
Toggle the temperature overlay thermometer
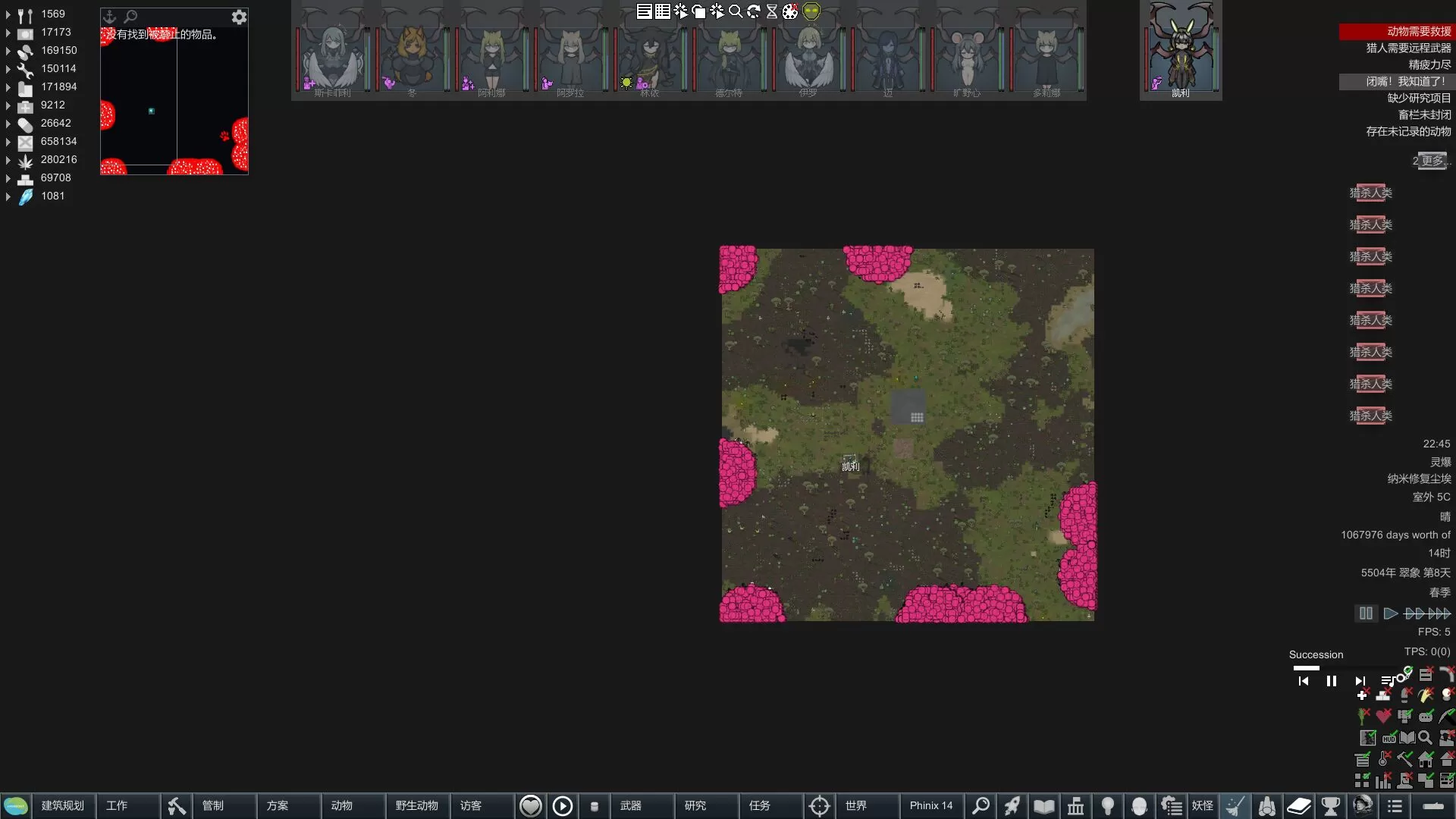tap(1383, 759)
